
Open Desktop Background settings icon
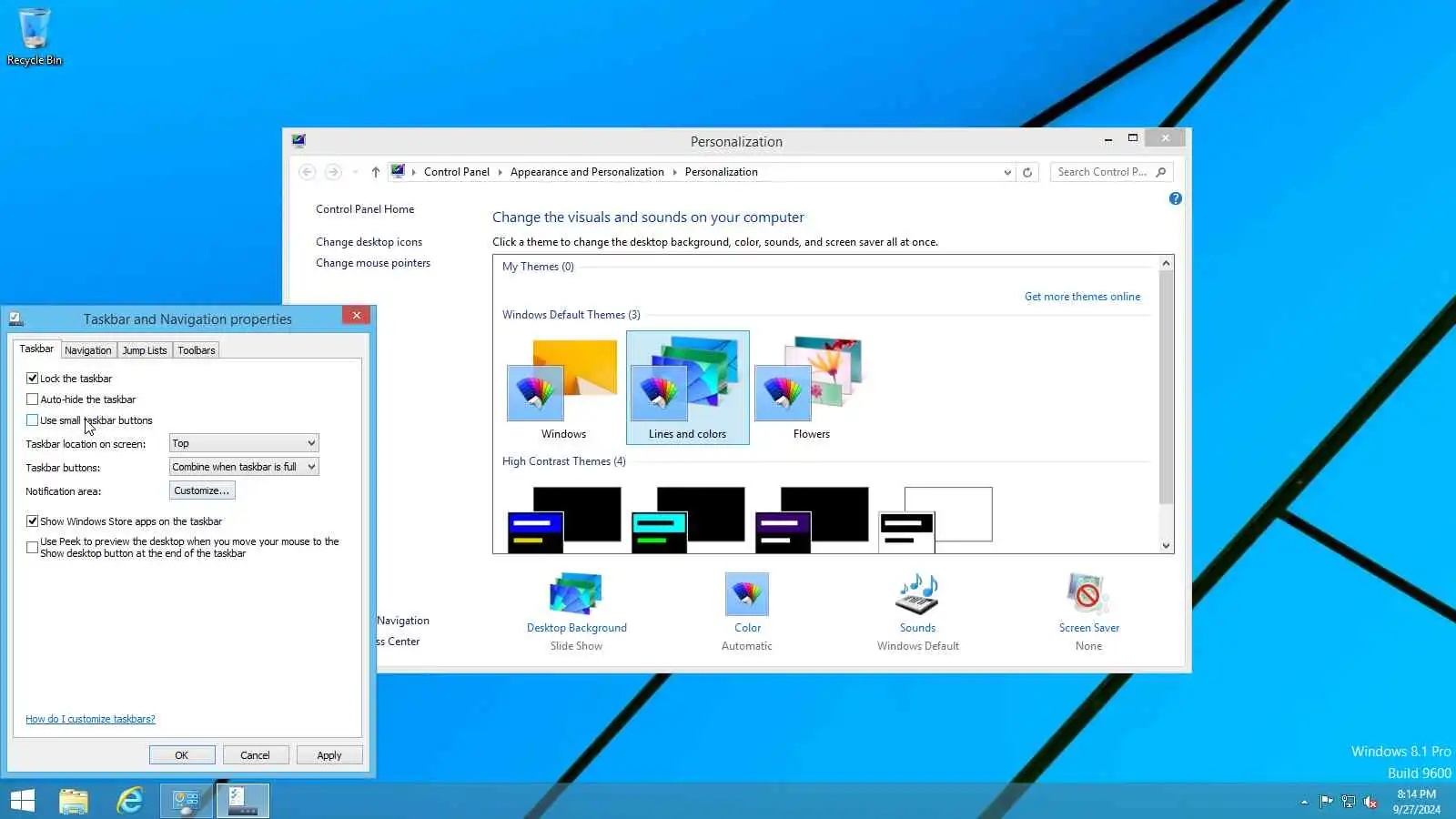[576, 594]
